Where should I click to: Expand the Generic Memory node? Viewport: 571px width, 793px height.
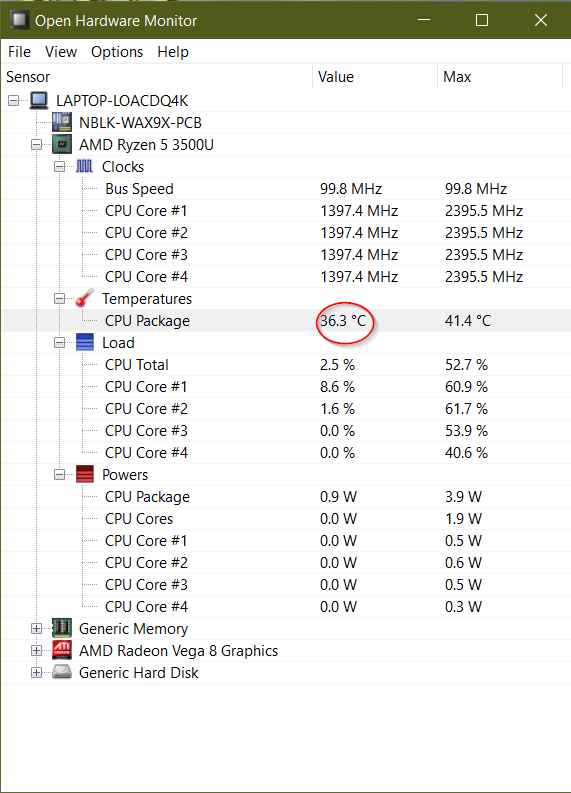coord(36,628)
